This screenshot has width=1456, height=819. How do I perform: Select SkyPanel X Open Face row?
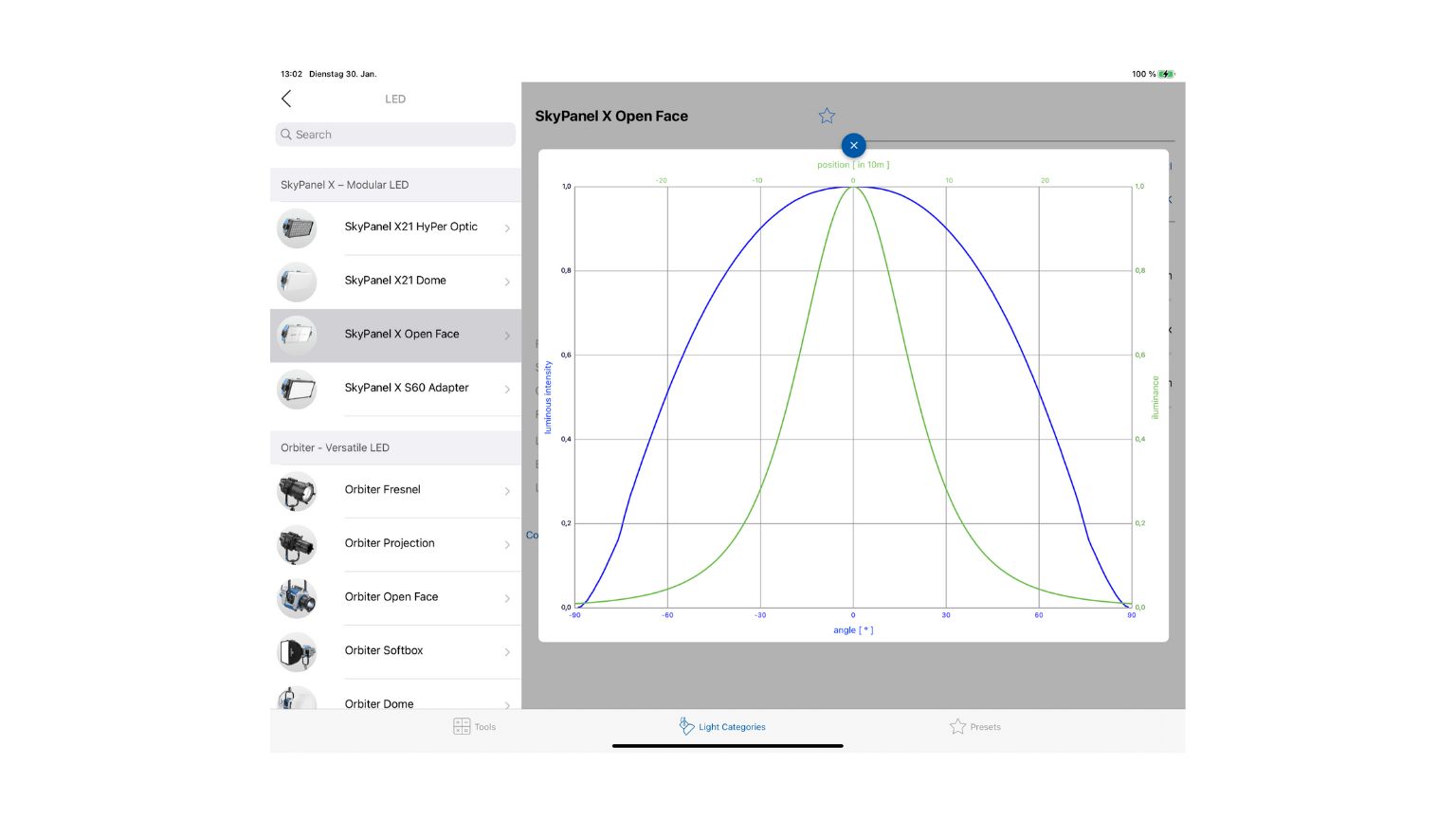(395, 335)
